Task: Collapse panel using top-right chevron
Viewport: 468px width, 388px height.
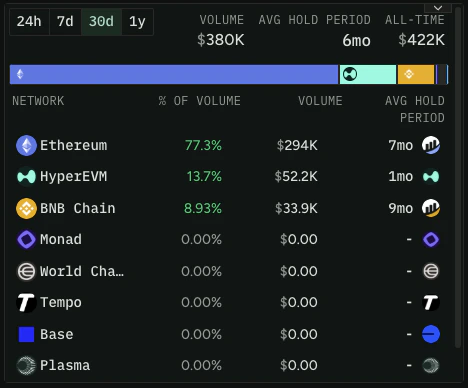Action: [438, 8]
